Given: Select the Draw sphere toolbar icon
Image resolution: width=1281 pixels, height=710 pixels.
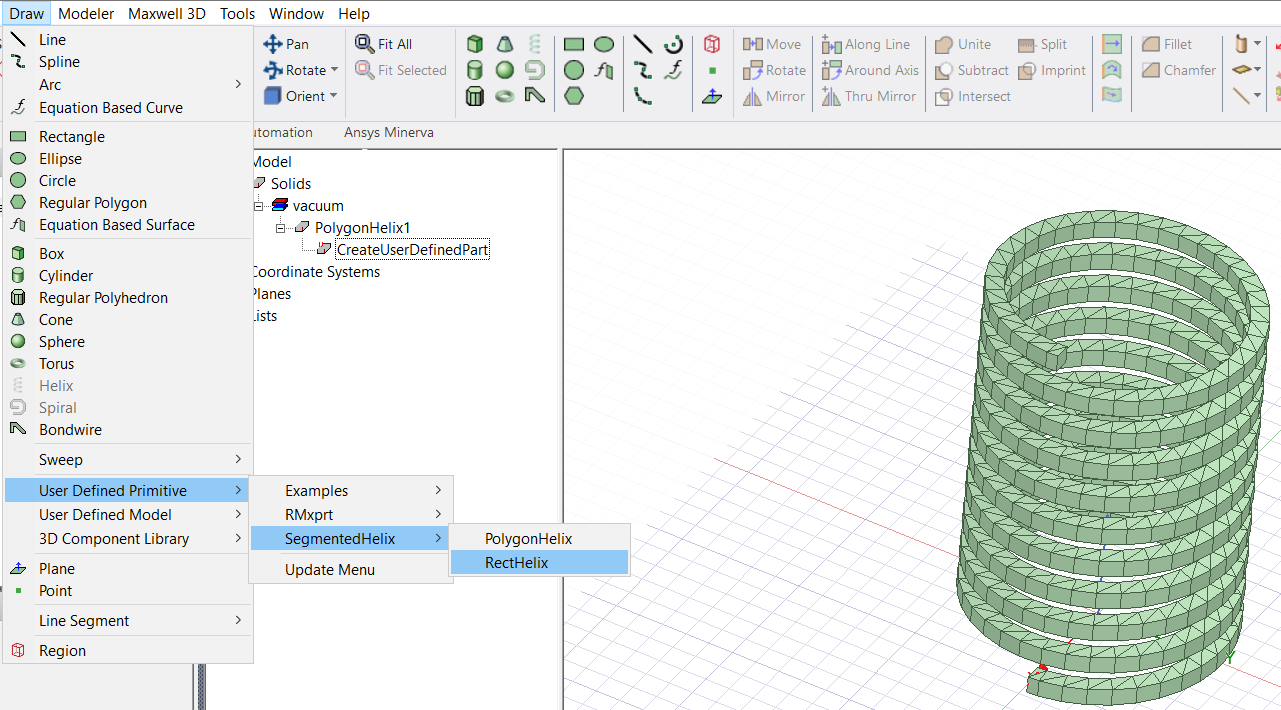Looking at the screenshot, I should point(505,70).
